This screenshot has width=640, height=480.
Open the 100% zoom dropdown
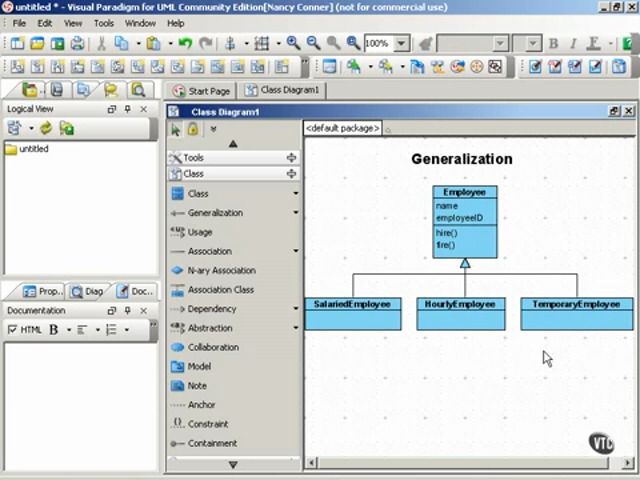click(402, 43)
